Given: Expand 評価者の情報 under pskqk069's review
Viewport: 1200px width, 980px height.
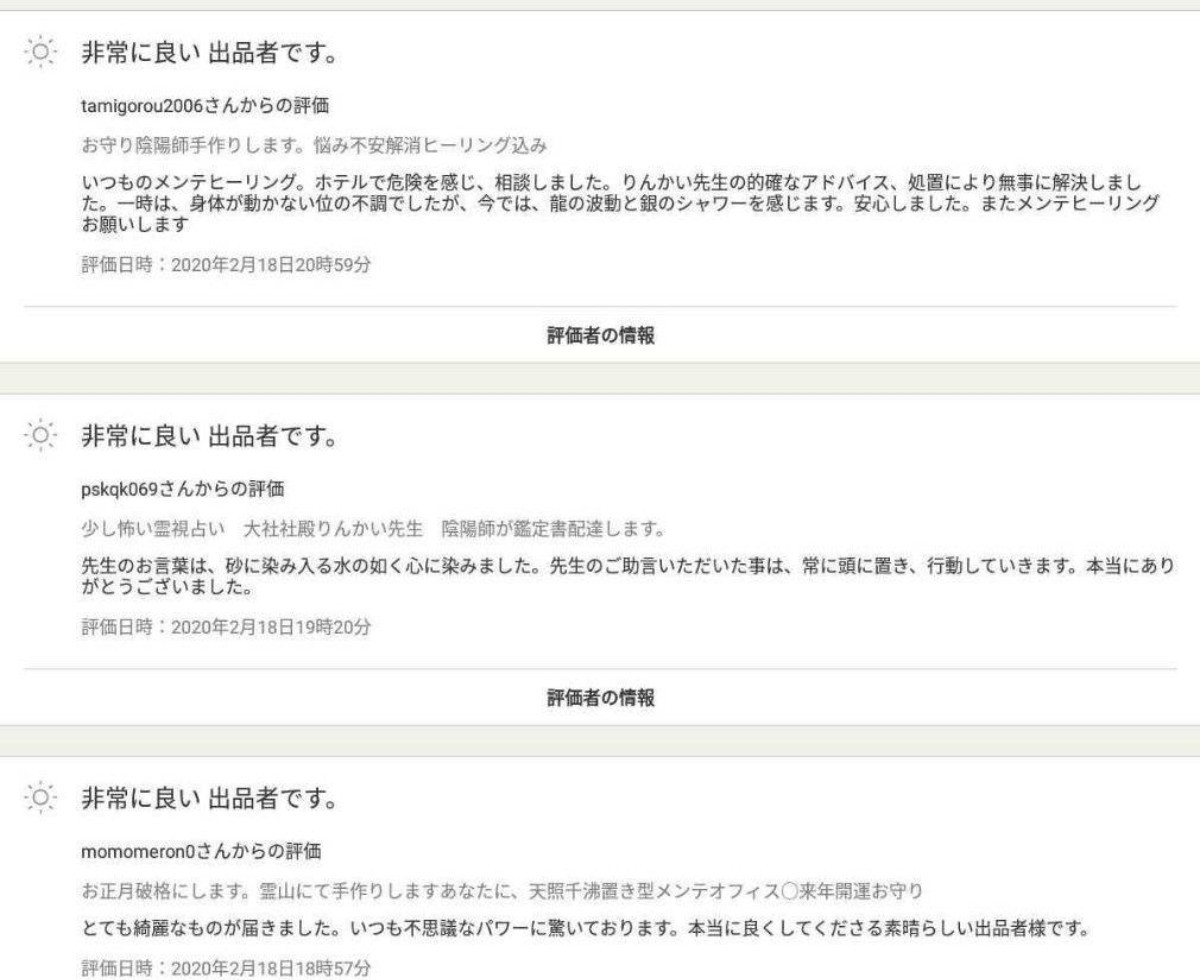Looking at the screenshot, I should [x=600, y=698].
